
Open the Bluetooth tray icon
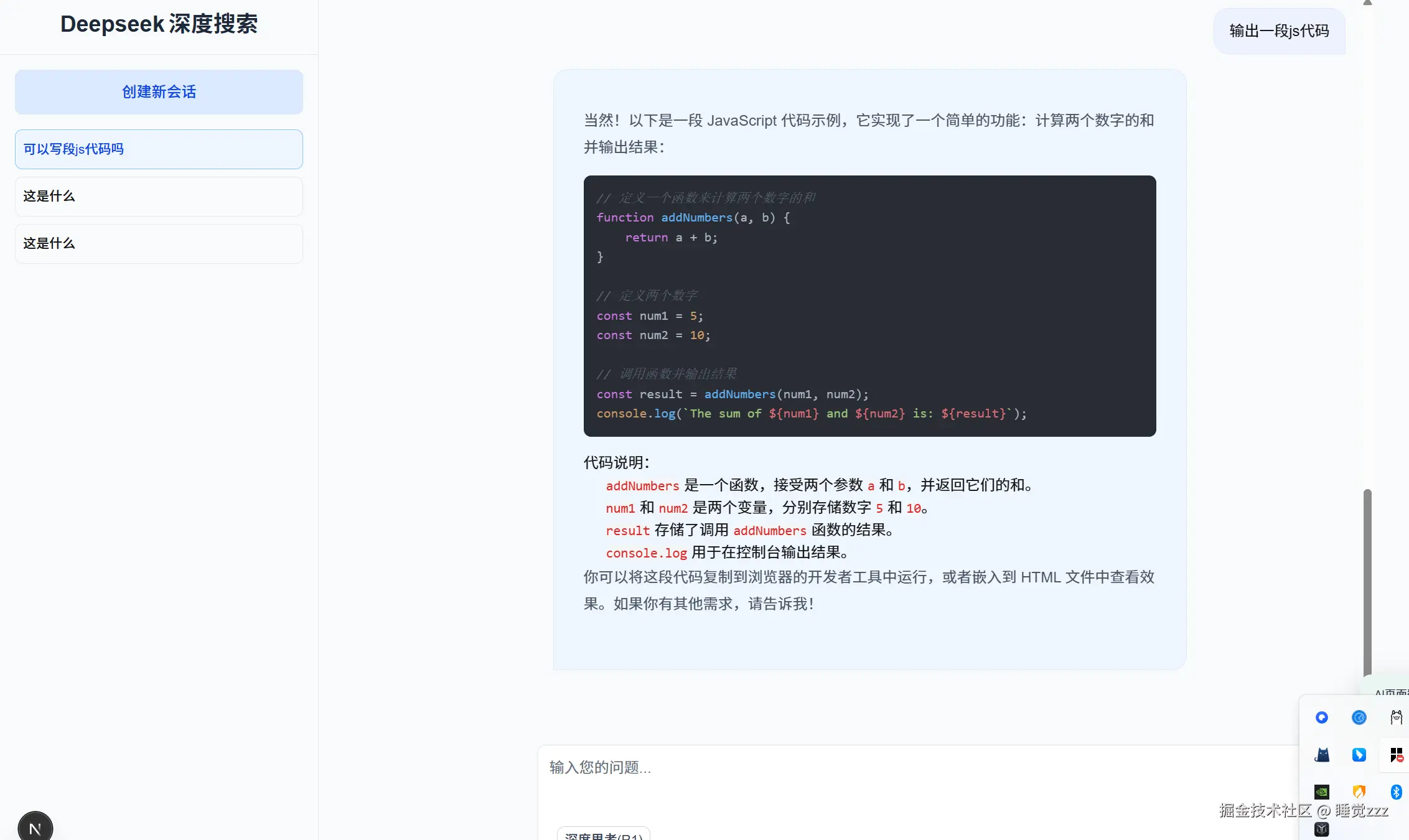[1396, 792]
